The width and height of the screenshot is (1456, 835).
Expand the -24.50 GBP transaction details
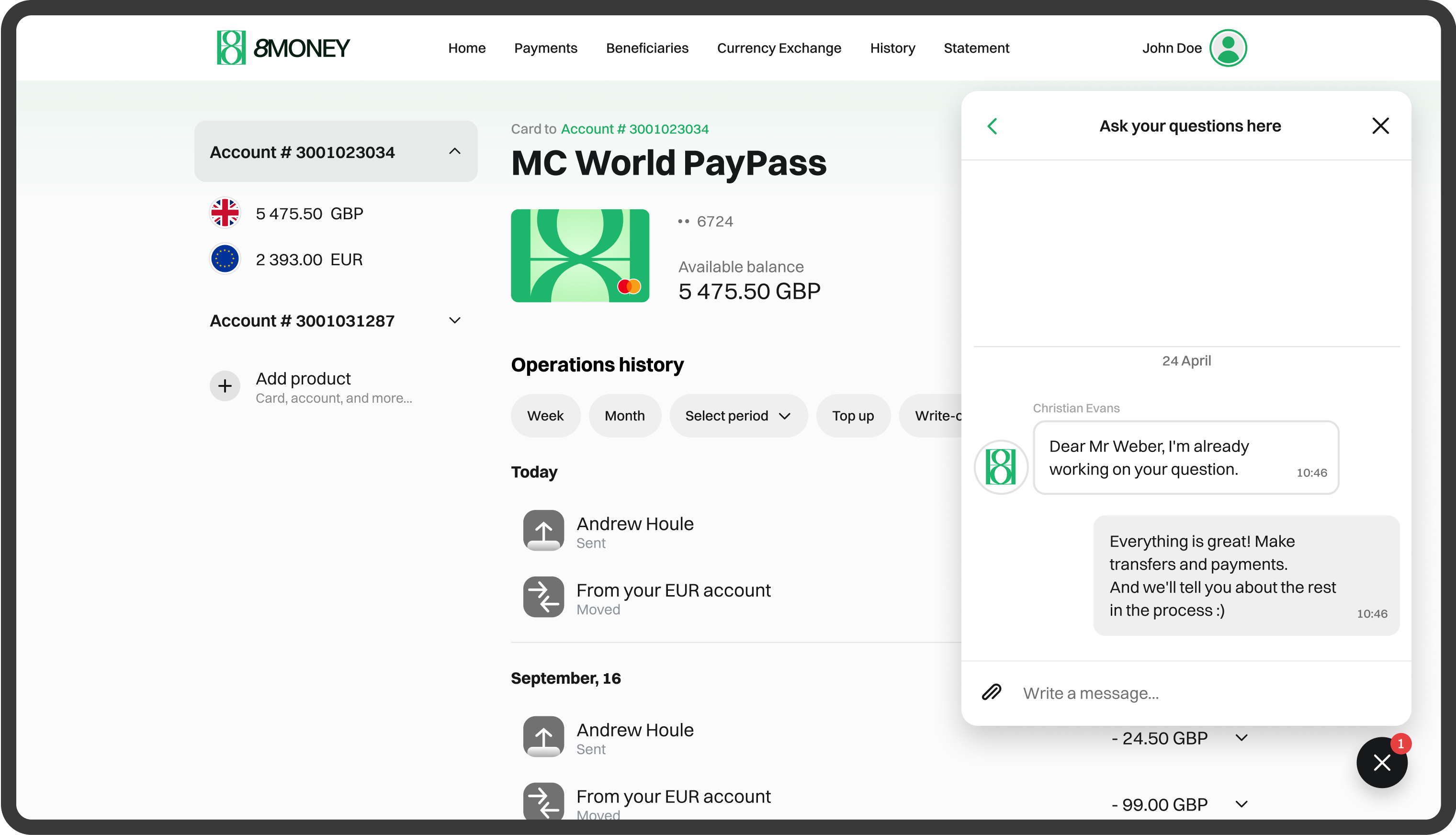coord(1242,738)
